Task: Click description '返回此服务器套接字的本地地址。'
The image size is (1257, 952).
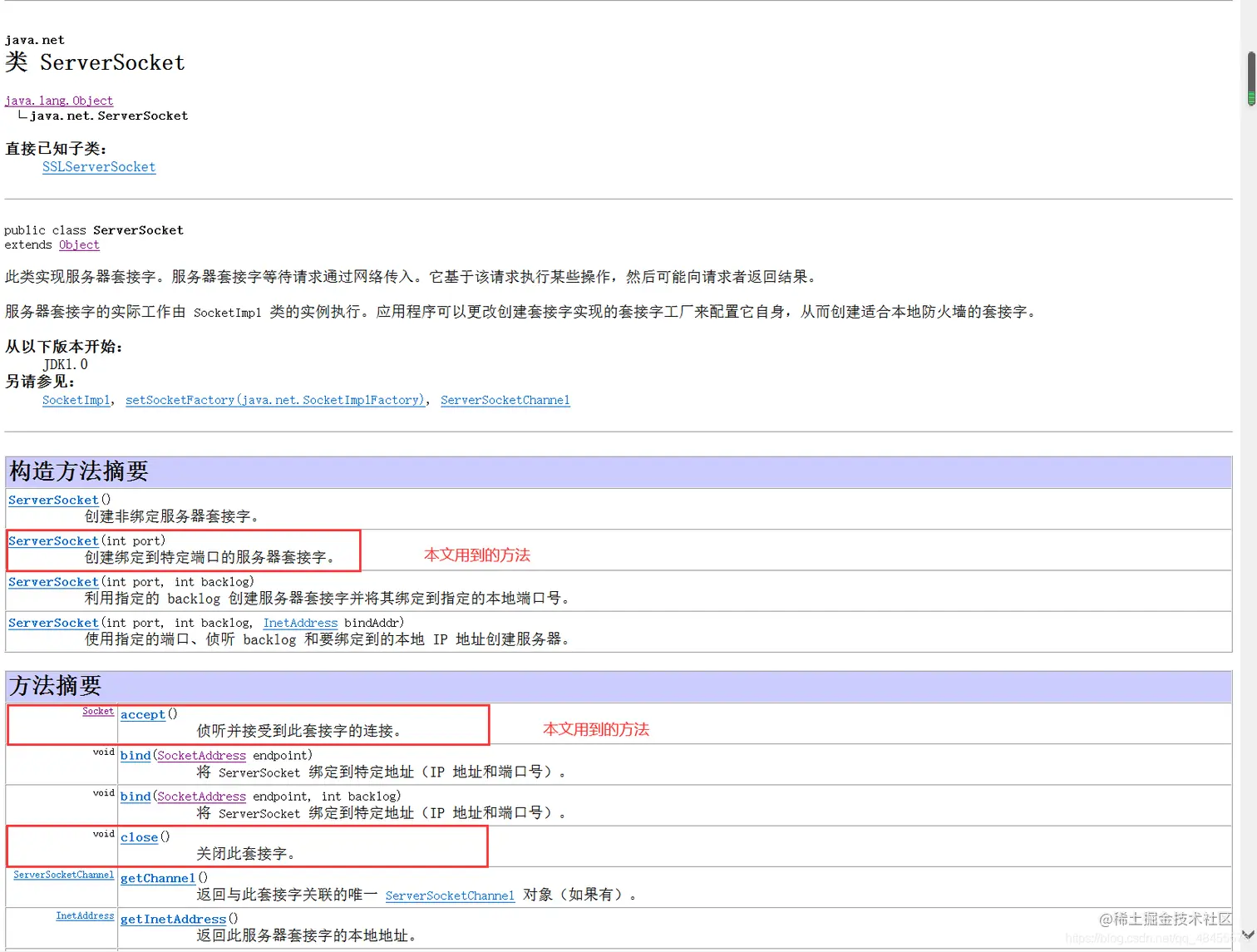Action: [x=308, y=935]
